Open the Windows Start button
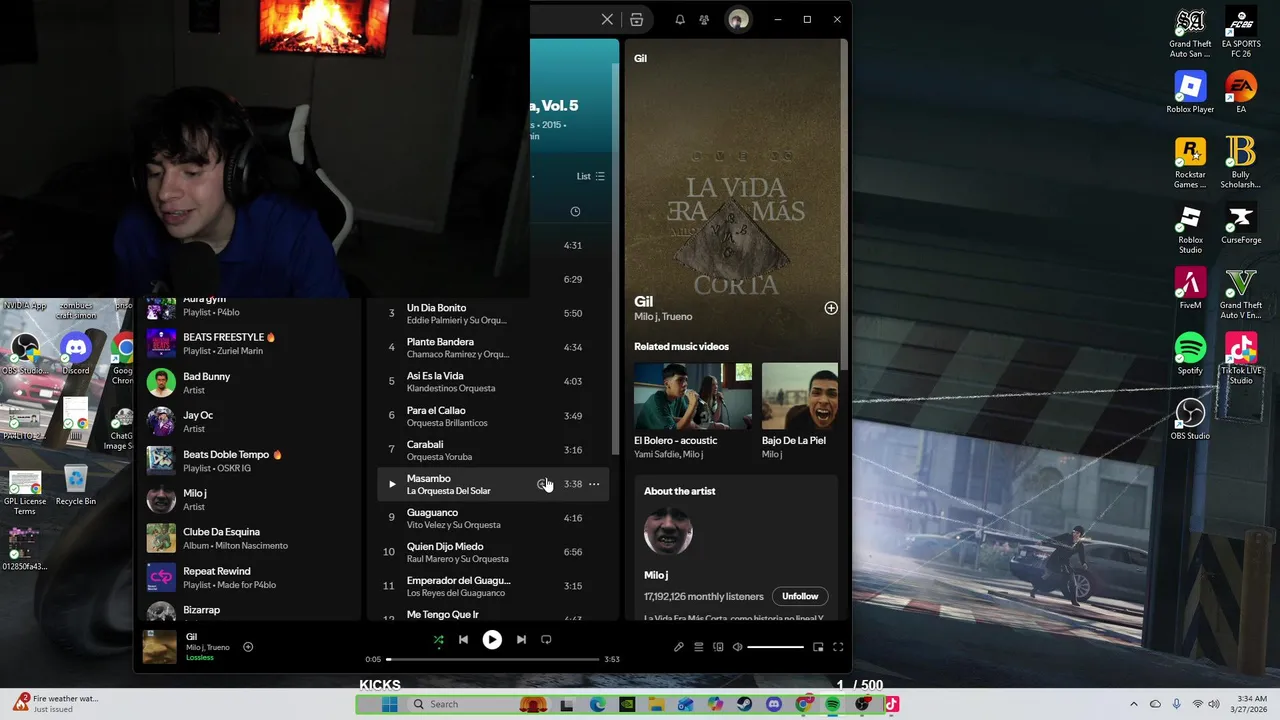The width and height of the screenshot is (1280, 720). coord(389,704)
